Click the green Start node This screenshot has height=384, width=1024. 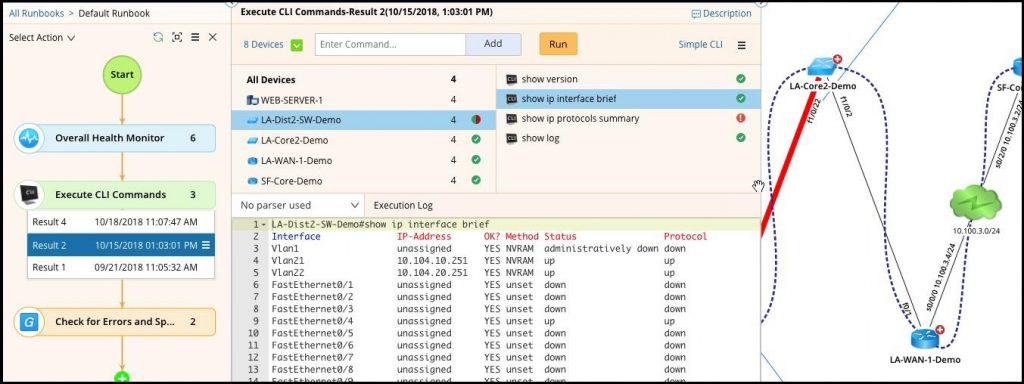click(121, 74)
